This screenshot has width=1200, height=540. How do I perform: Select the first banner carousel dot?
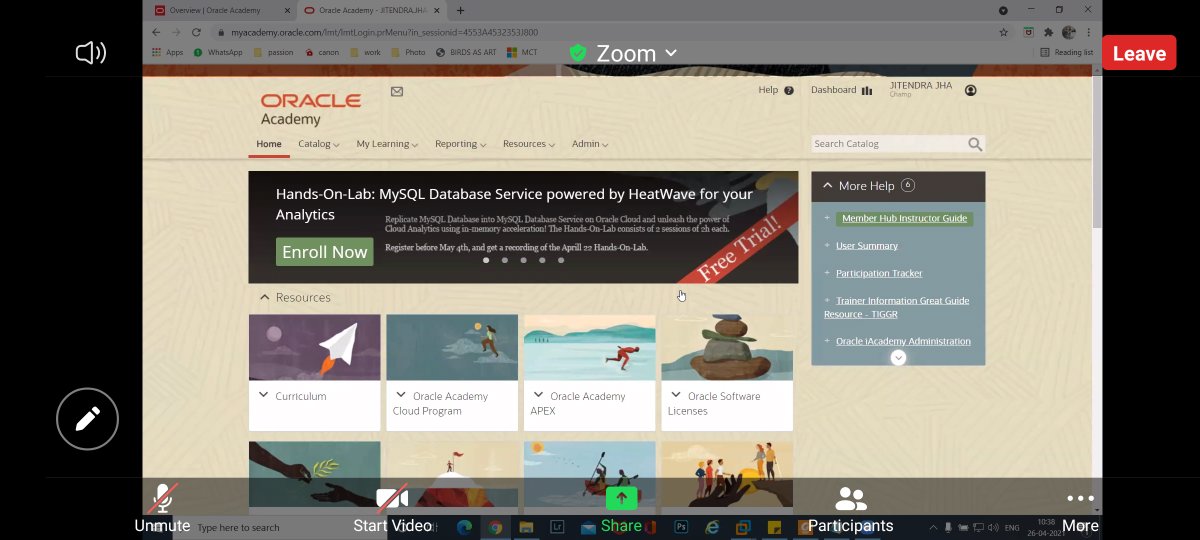coord(486,260)
